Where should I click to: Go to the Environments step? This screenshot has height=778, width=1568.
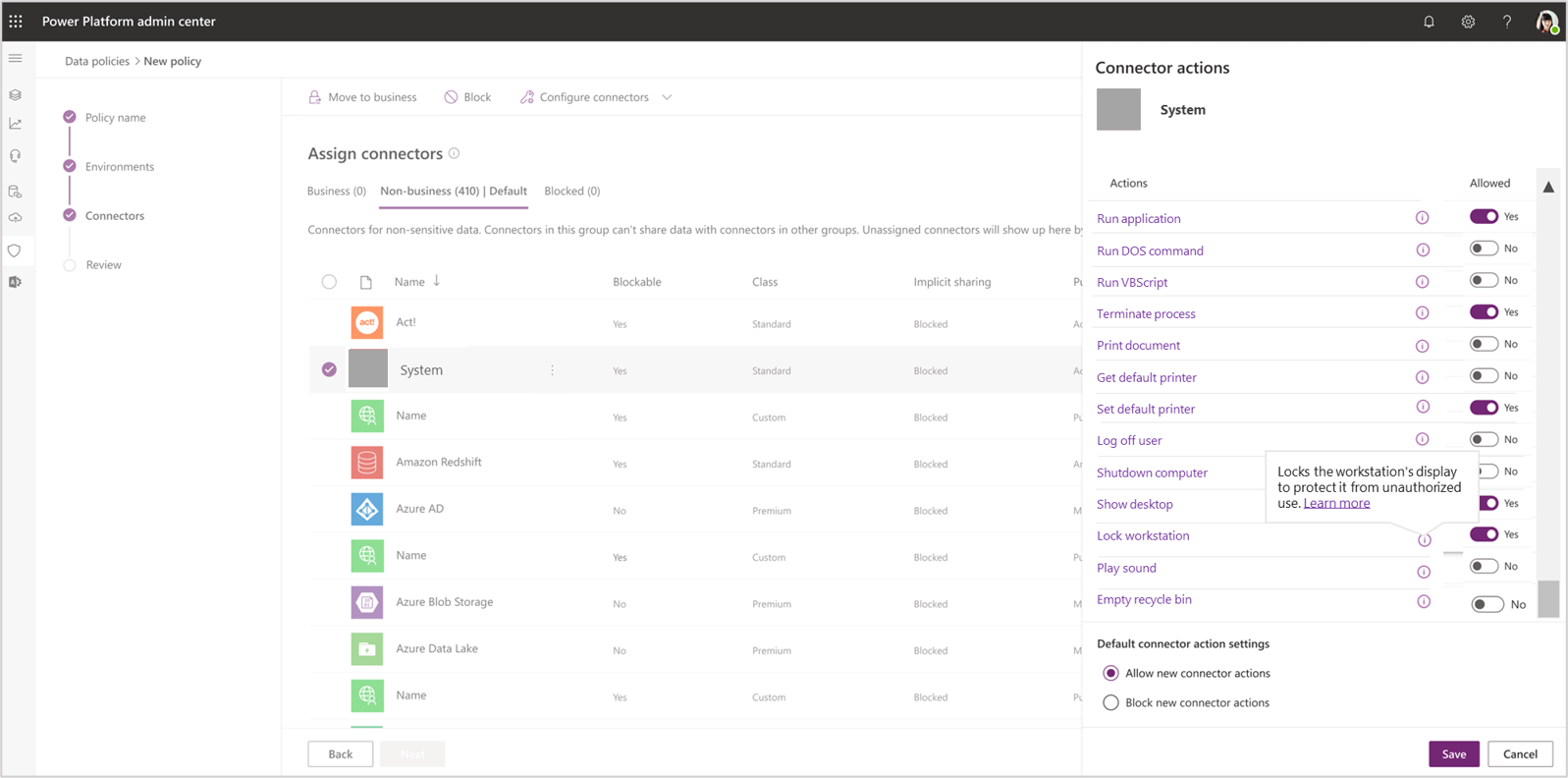[x=119, y=166]
